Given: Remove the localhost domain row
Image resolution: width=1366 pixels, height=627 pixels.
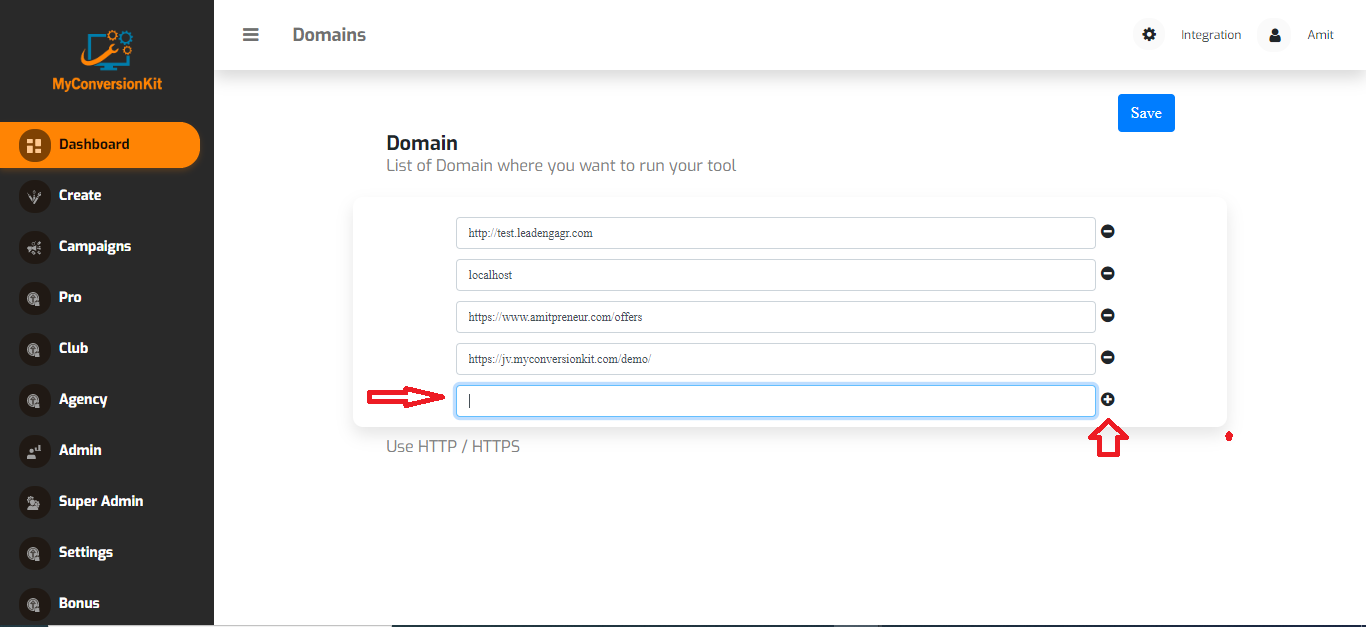Looking at the screenshot, I should coord(1108,273).
